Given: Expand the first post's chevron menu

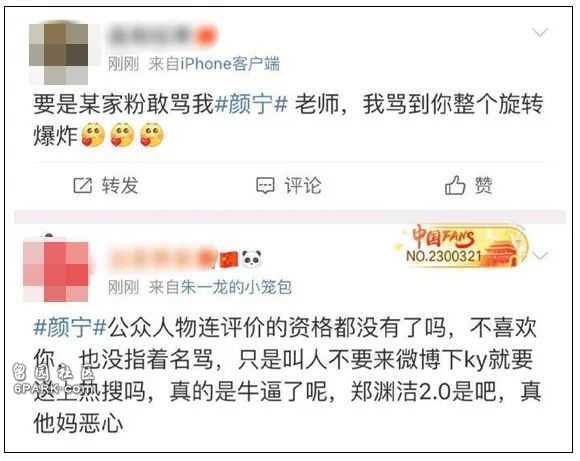Looking at the screenshot, I should pos(540,33).
